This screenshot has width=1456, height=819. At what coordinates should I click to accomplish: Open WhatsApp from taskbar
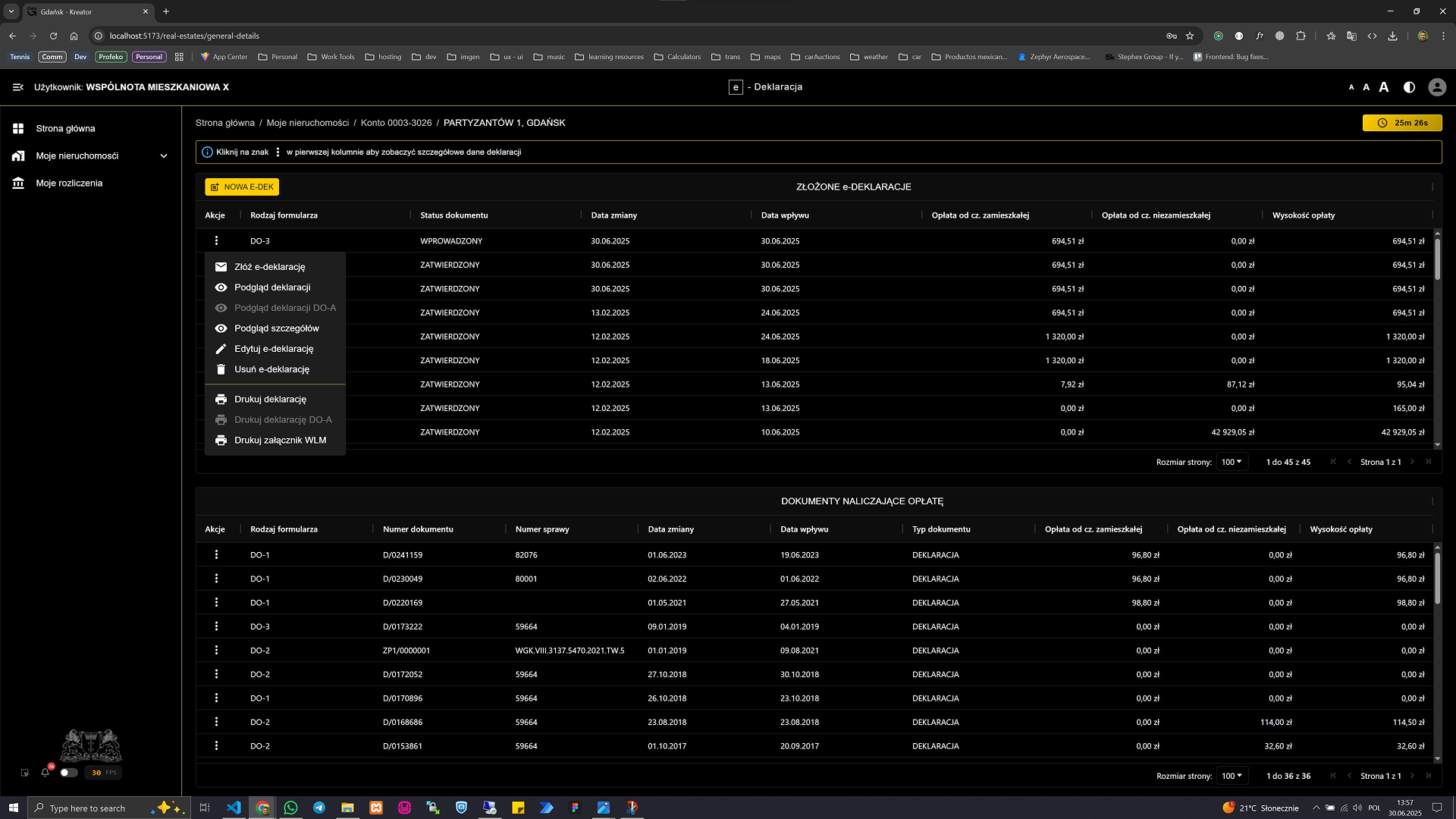(290, 808)
